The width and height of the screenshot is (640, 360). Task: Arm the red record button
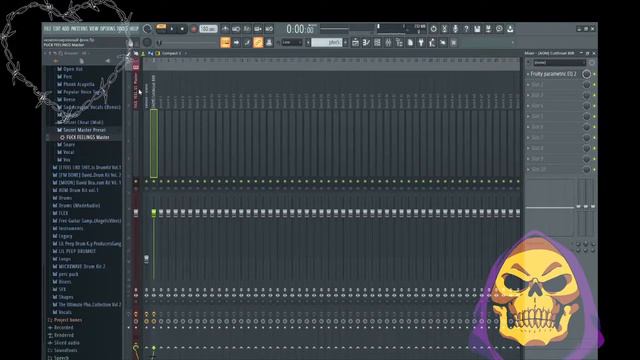point(194,29)
